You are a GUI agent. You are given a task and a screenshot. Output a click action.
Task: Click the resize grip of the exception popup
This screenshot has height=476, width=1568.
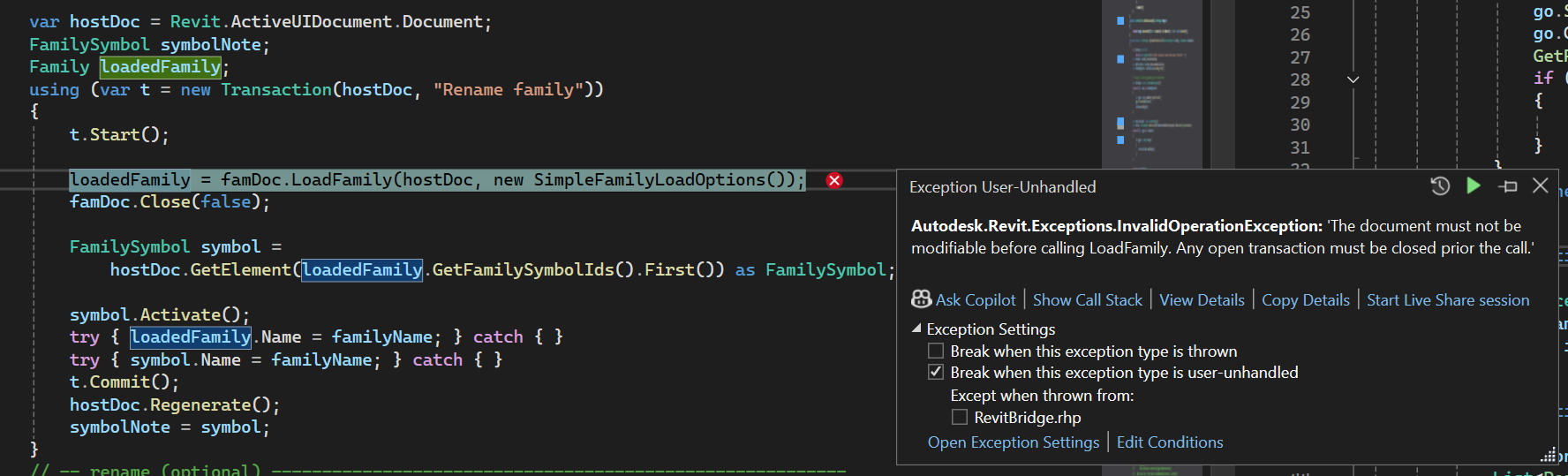(x=1548, y=455)
